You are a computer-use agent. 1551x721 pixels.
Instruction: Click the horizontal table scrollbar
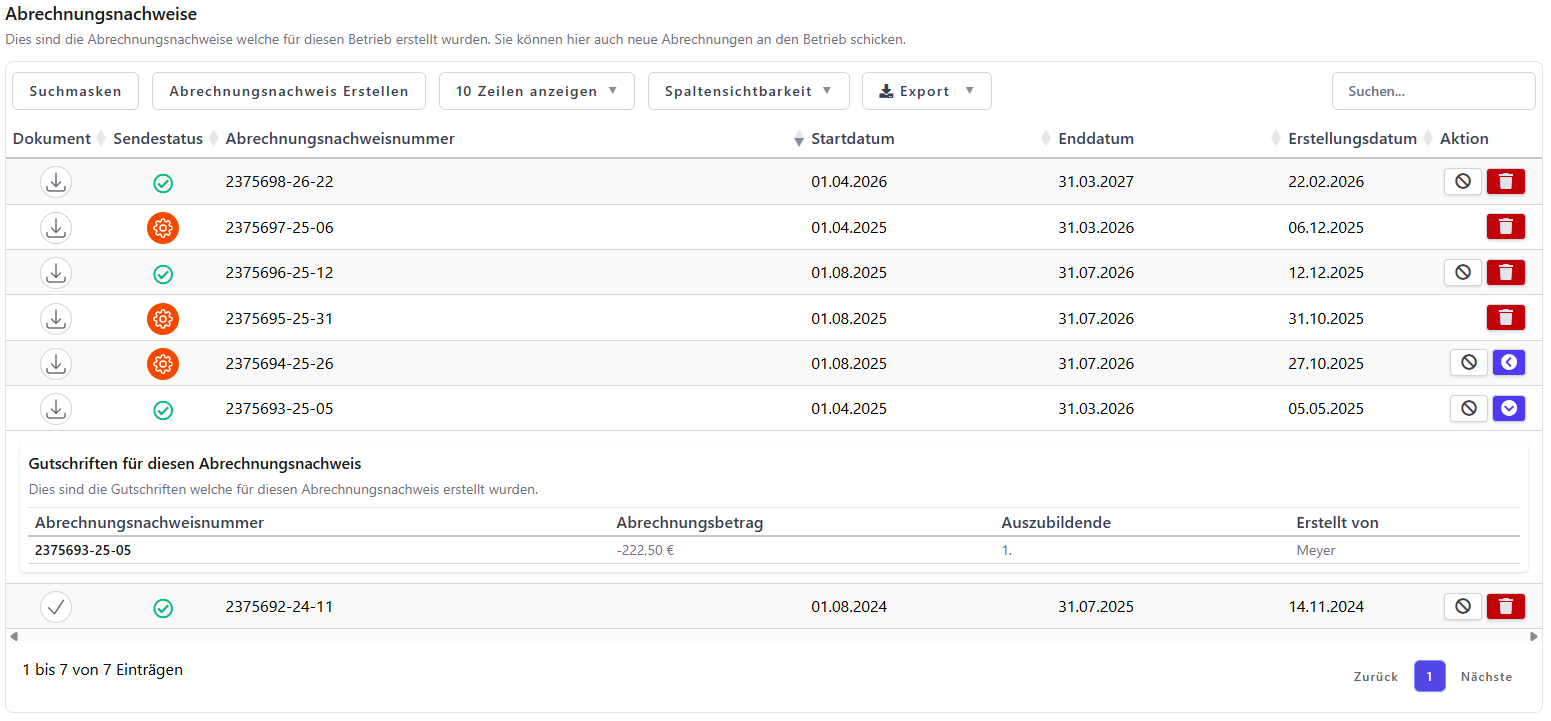tap(774, 636)
